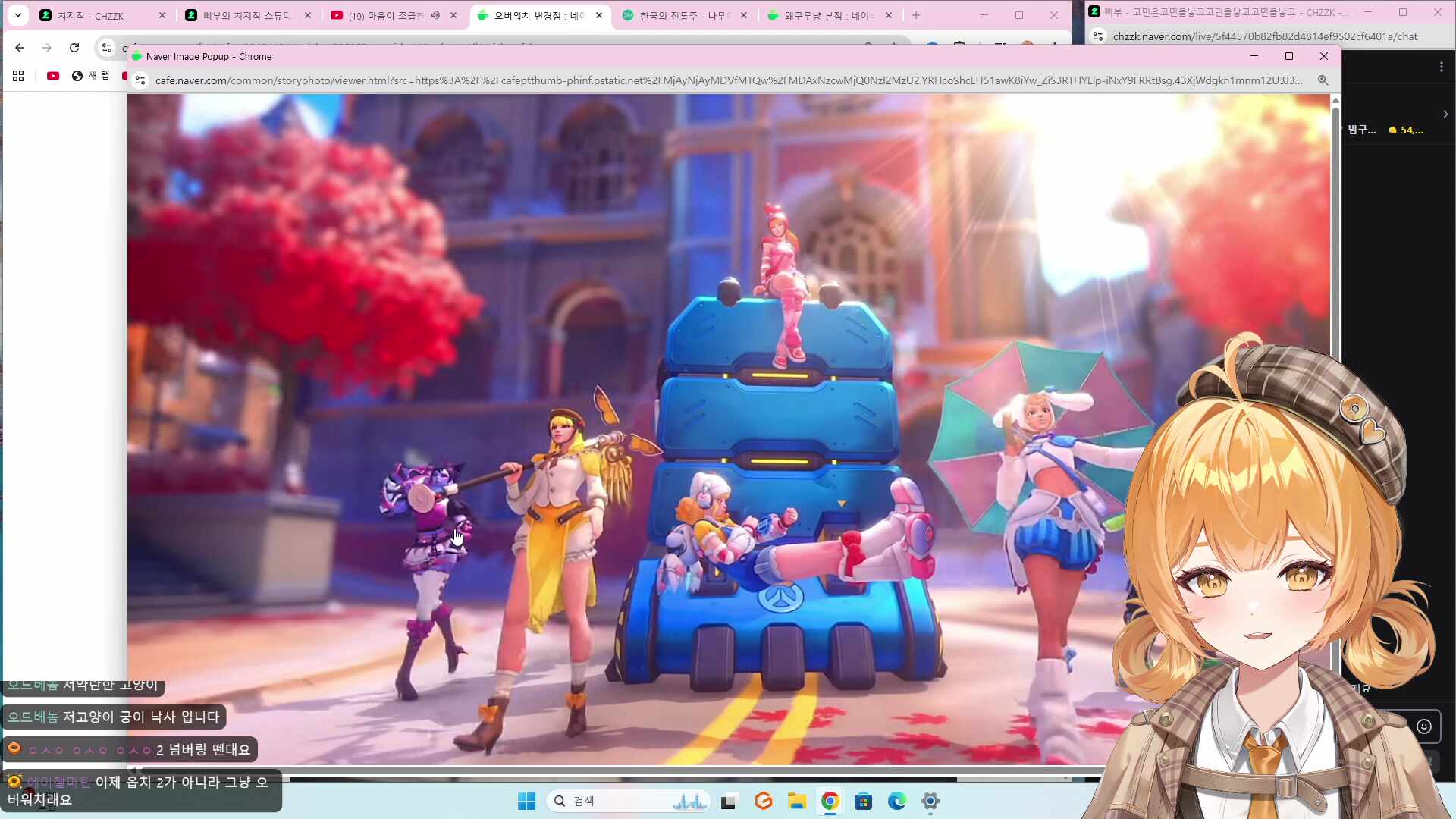Image resolution: width=1456 pixels, height=819 pixels.
Task: Open the 새 탭 bookmark
Action: click(x=91, y=76)
